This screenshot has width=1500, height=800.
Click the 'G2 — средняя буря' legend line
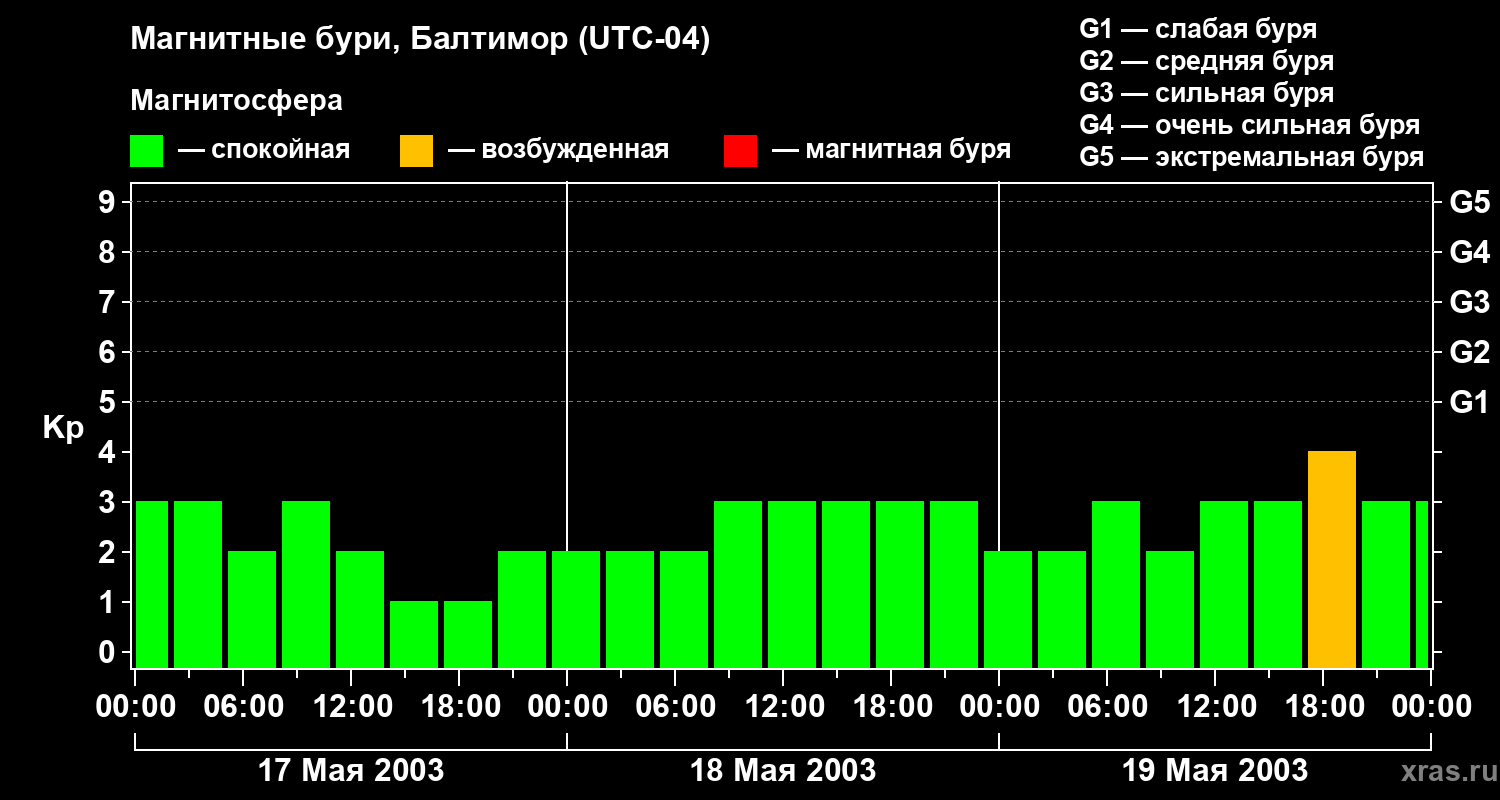coord(1206,61)
